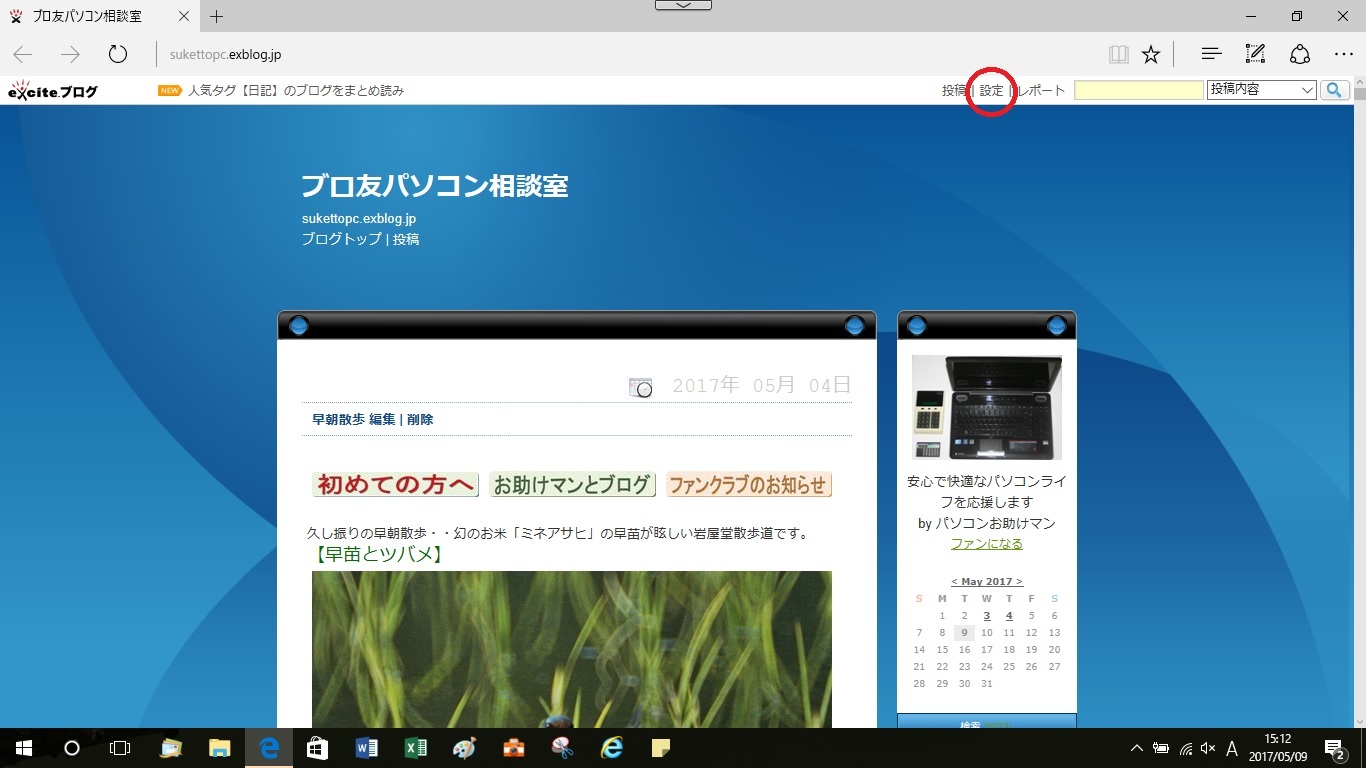Open the Edge Hub three-lines icon
The width and height of the screenshot is (1366, 768).
point(1211,54)
